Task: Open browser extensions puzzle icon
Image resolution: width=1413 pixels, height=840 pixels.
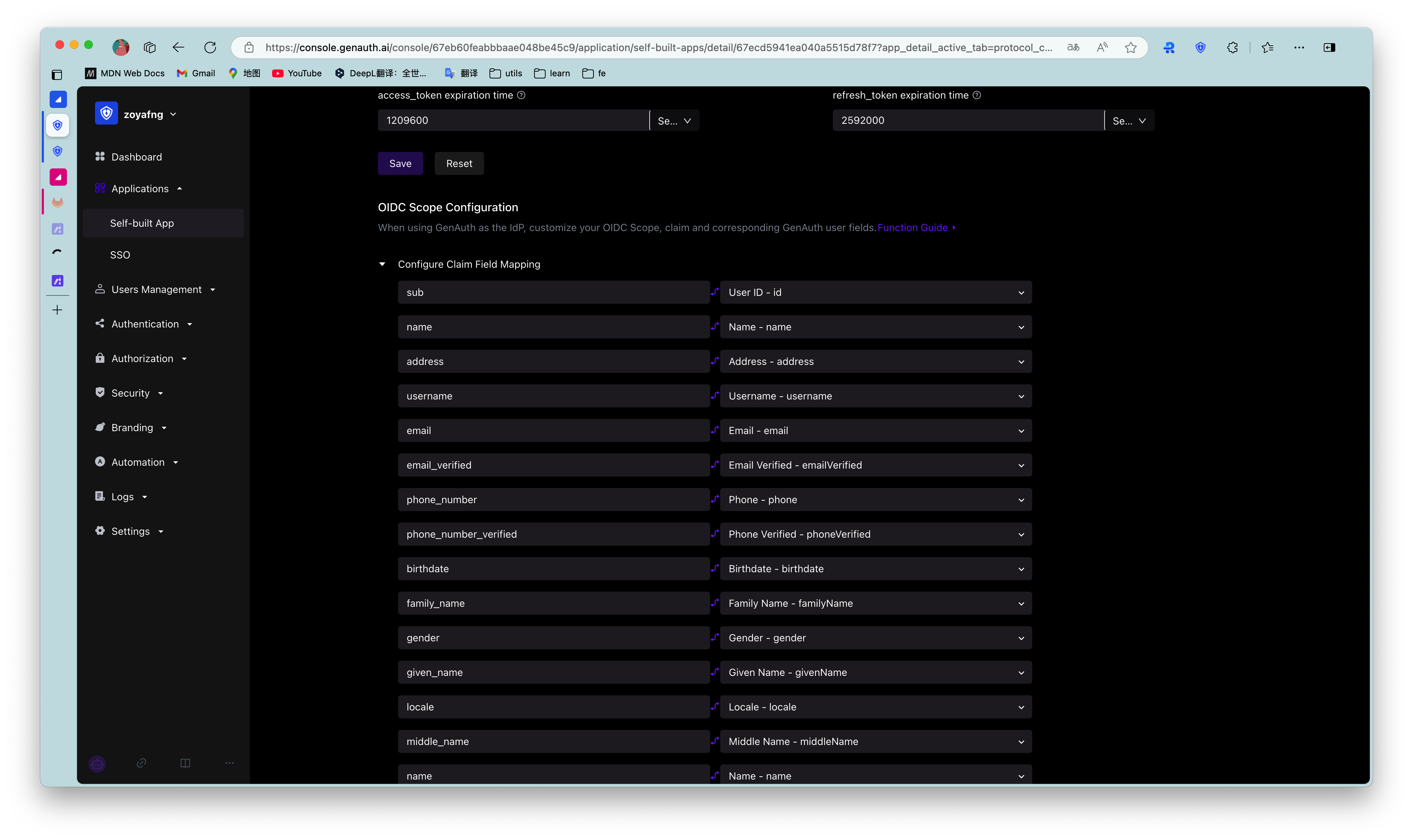Action: click(x=1232, y=48)
